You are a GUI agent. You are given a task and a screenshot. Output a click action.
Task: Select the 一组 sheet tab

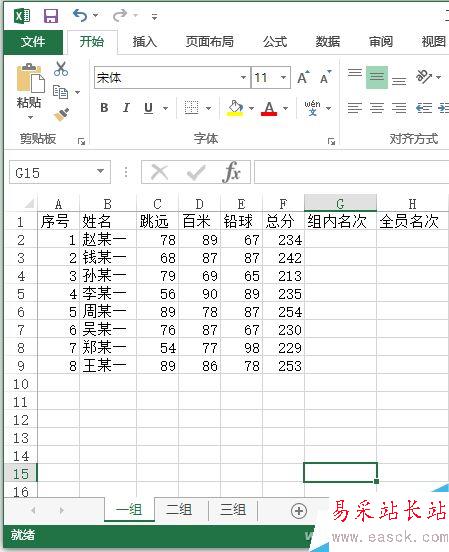tap(129, 509)
